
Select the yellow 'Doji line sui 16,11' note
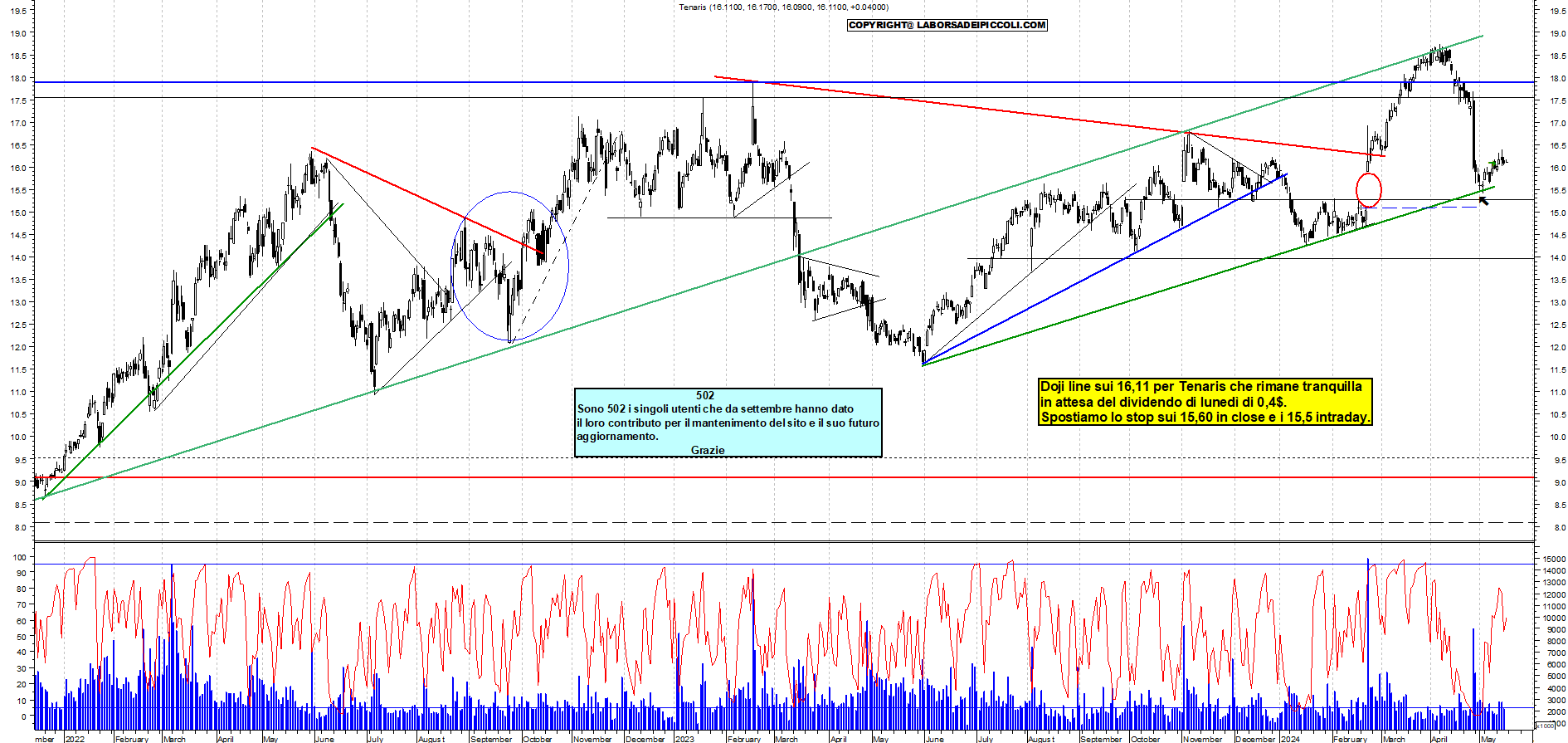1205,402
